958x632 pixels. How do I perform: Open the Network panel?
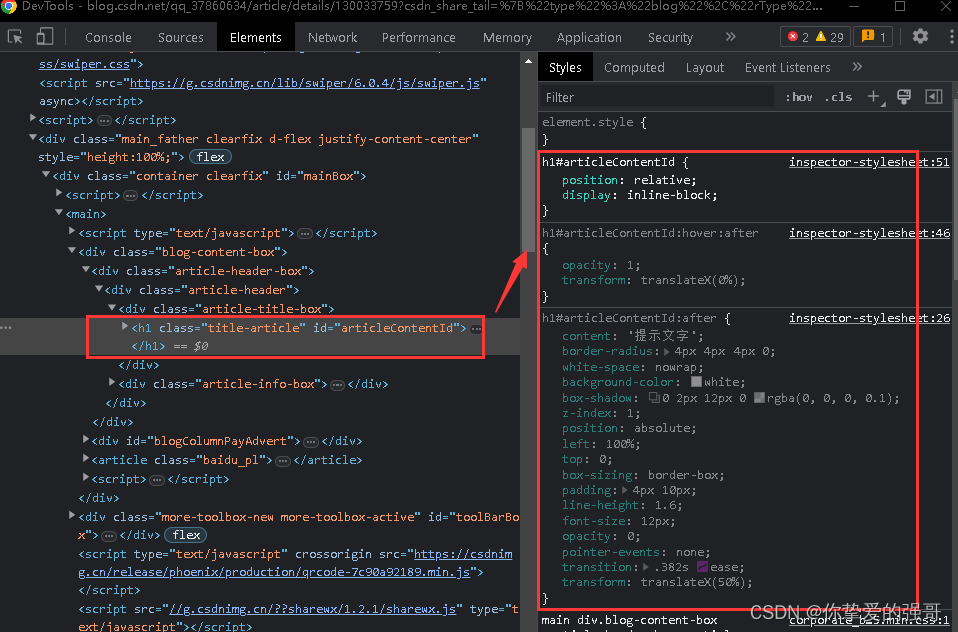(x=332, y=37)
